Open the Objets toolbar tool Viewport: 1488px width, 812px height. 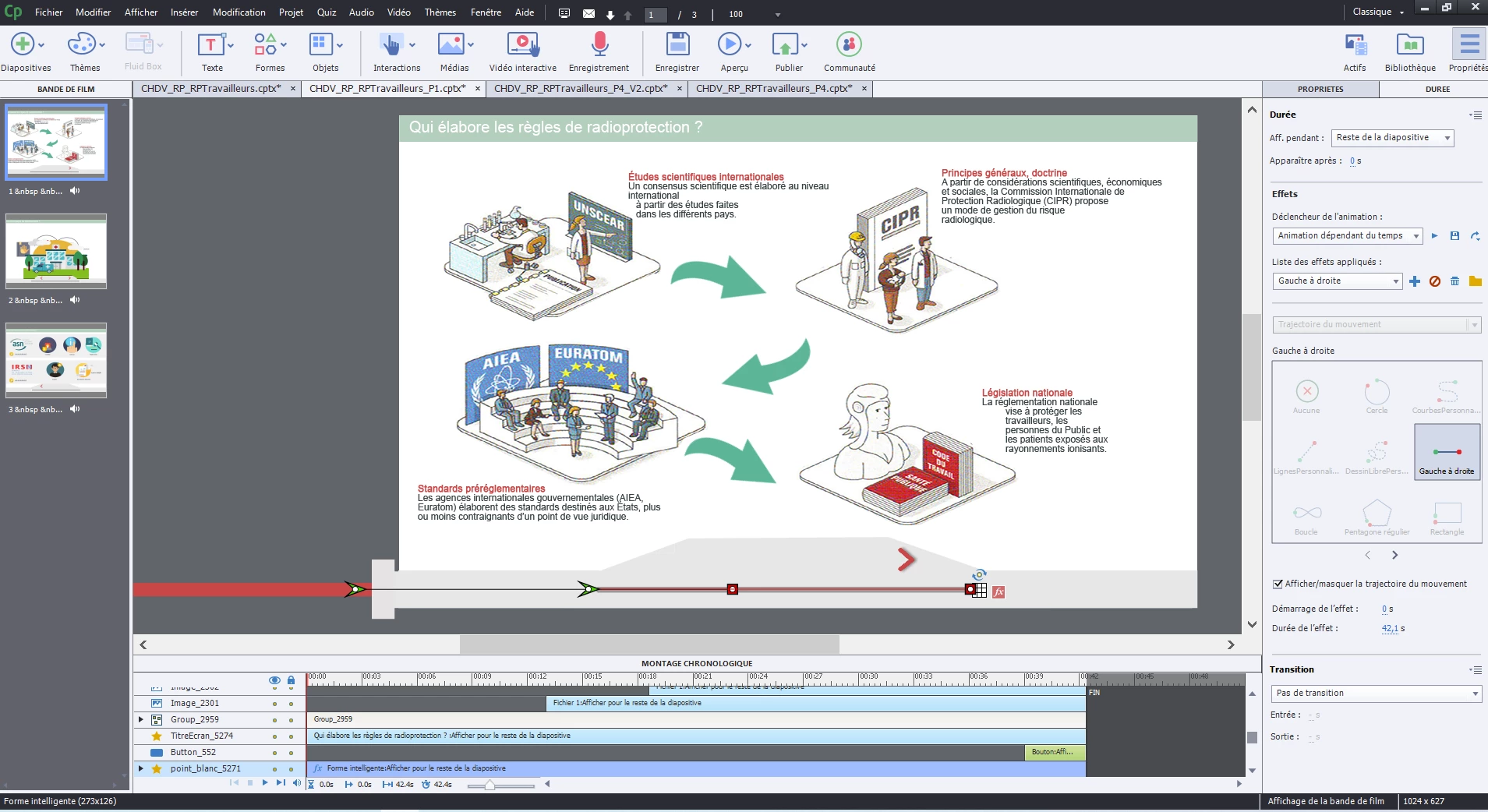(326, 51)
